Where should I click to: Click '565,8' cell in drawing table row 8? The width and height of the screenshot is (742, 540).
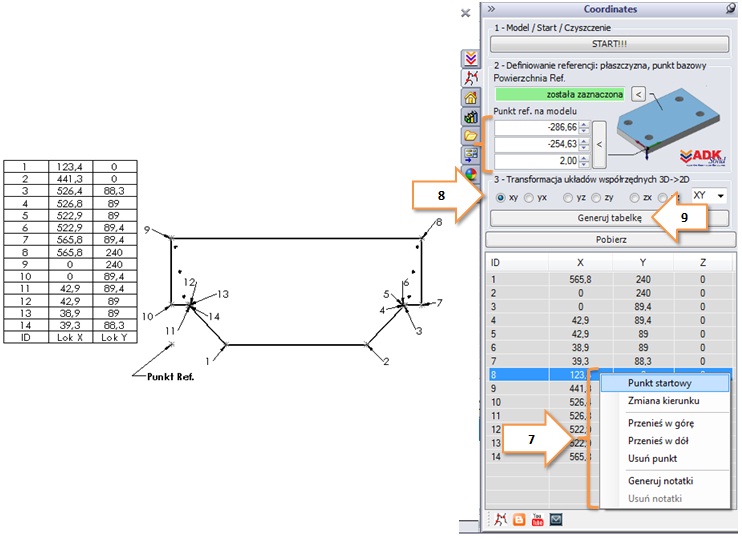70,253
